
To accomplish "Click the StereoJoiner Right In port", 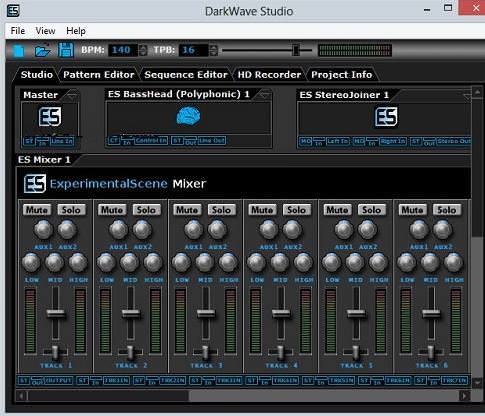I will click(x=393, y=141).
